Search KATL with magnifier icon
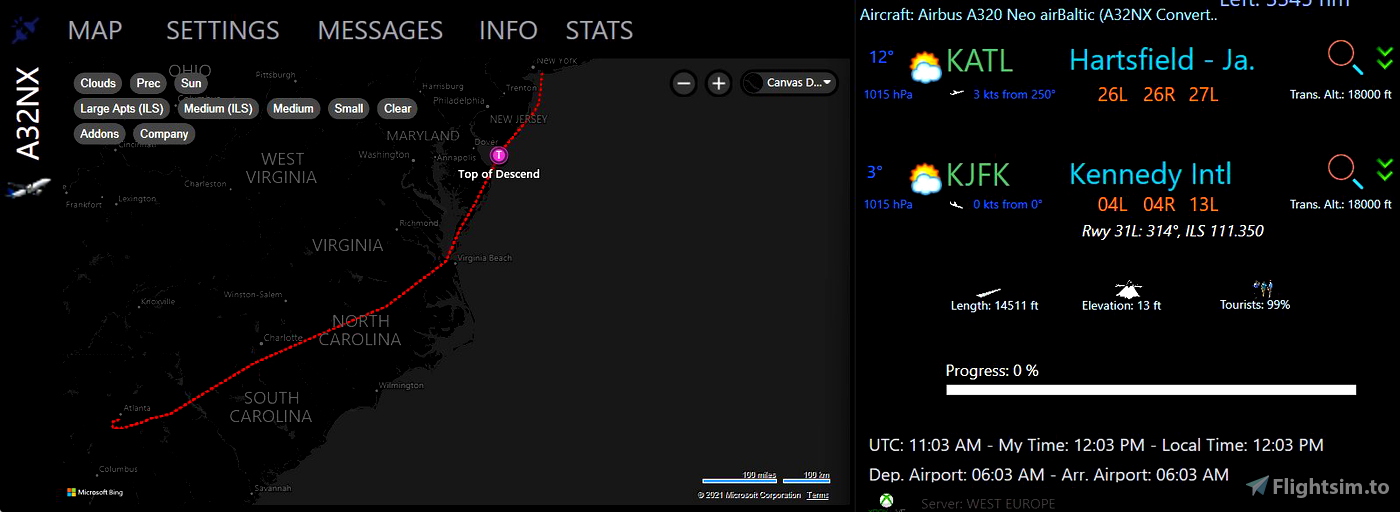The image size is (1400, 512). pos(1345,57)
